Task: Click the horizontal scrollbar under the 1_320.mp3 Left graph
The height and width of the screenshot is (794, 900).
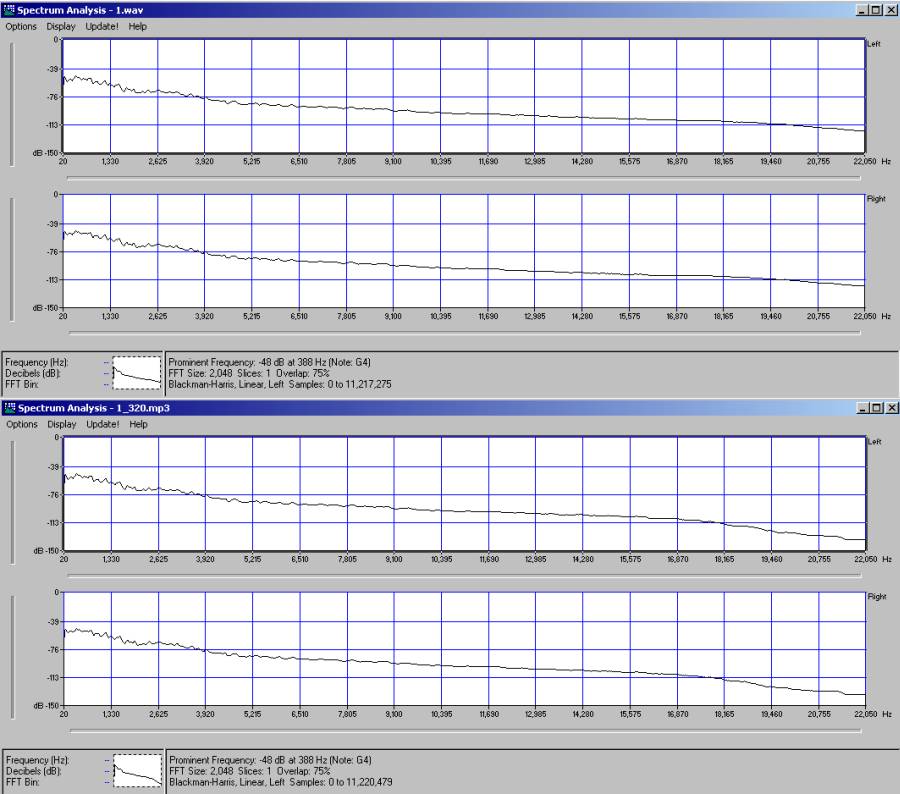Action: 464,576
